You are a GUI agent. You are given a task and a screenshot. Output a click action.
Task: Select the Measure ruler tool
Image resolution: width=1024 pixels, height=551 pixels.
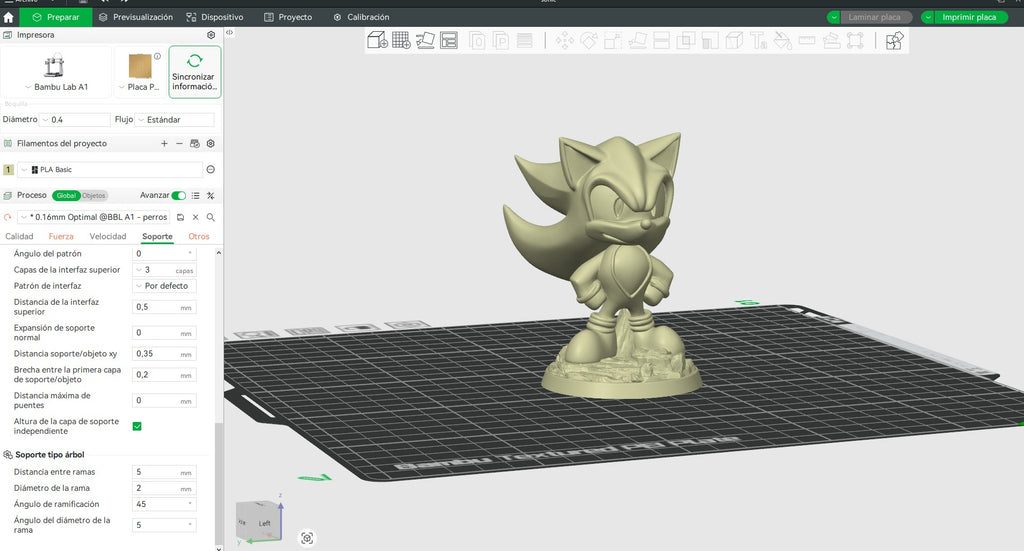coord(807,40)
